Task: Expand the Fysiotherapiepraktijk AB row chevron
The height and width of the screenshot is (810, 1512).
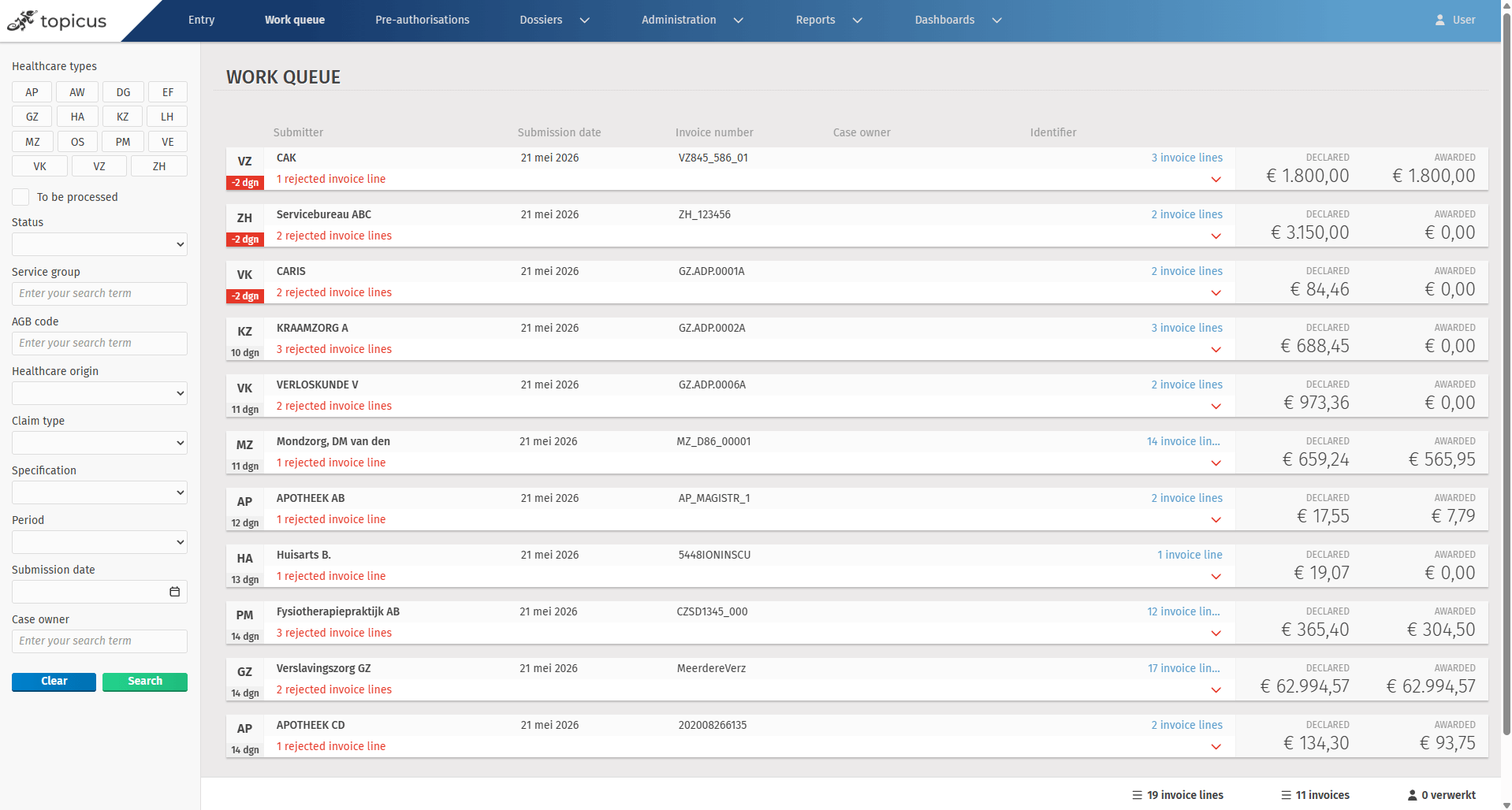Action: pos(1216,634)
